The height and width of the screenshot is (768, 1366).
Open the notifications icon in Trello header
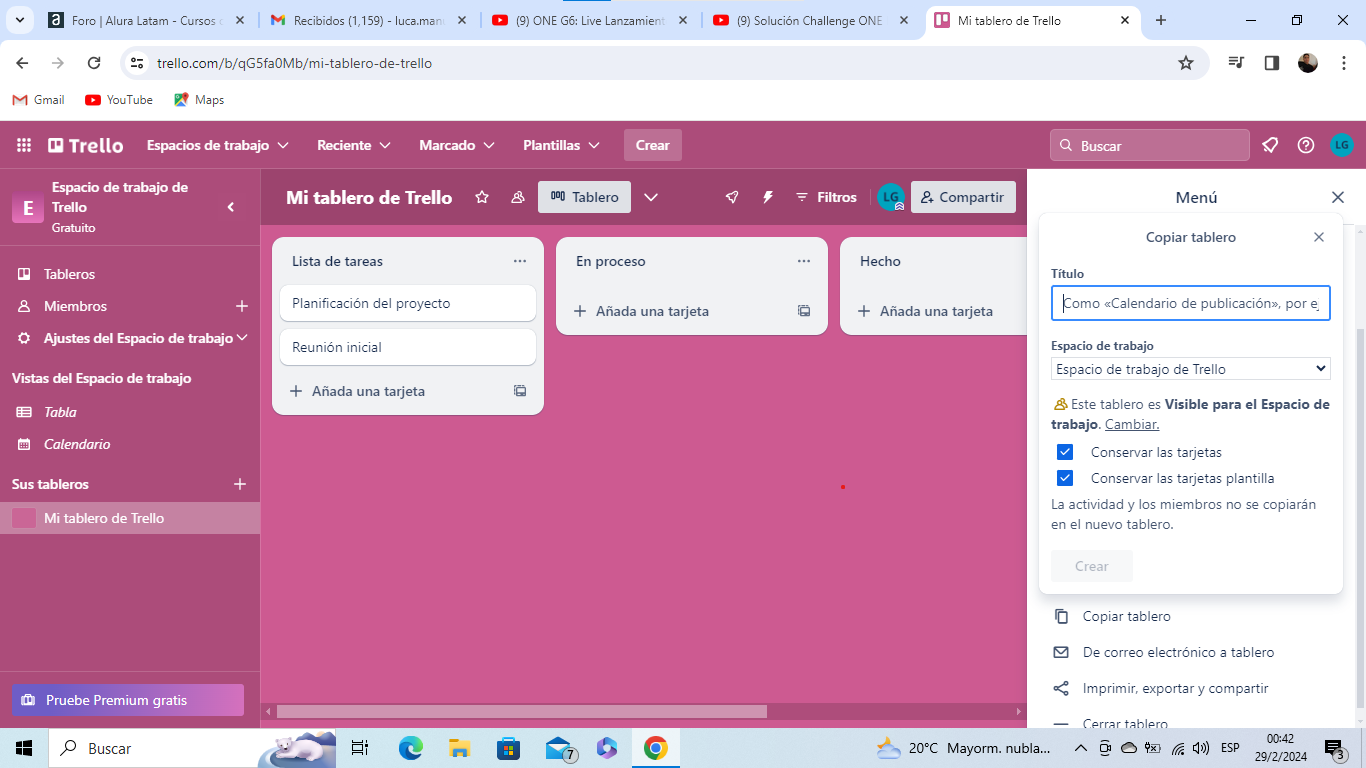1270,145
